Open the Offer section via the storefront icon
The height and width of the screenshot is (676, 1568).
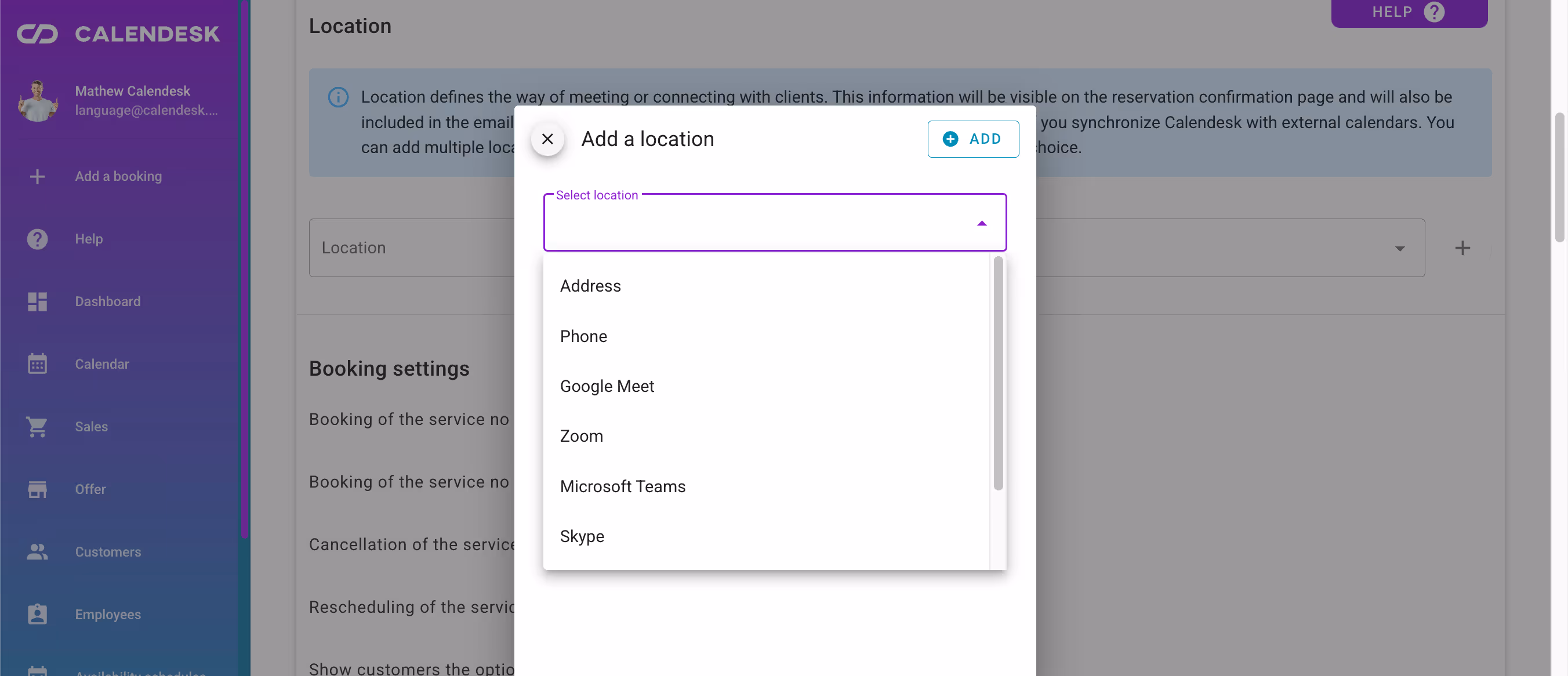pyautogui.click(x=37, y=489)
